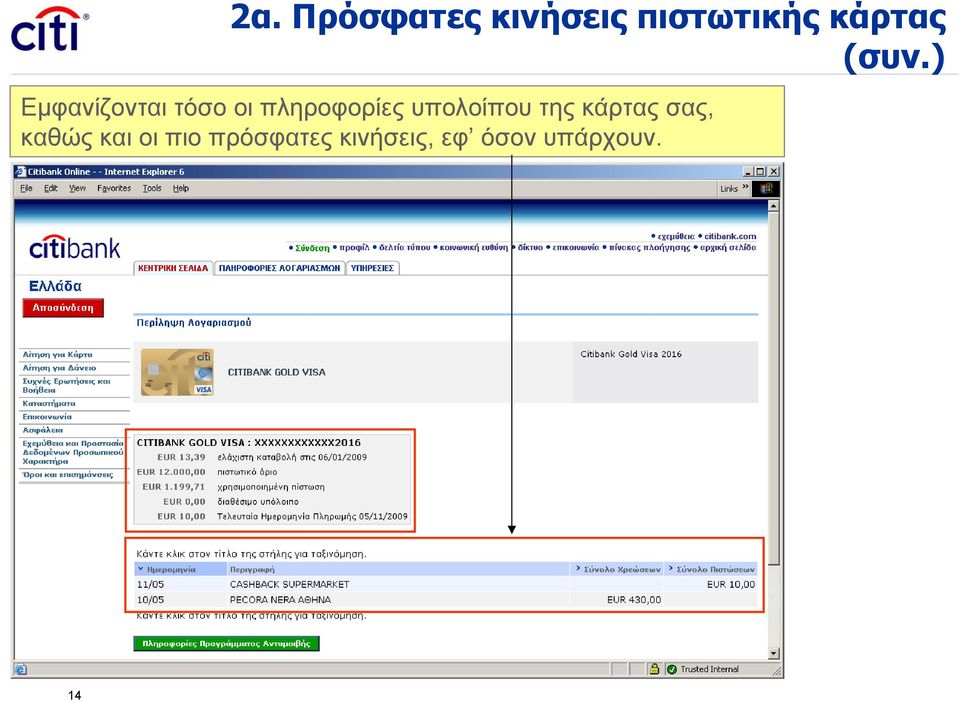Image resolution: width=960 pixels, height=702 pixels.
Task: Select the PECORA NERA ΑΘΗΝΑ transaction
Action: 446,600
